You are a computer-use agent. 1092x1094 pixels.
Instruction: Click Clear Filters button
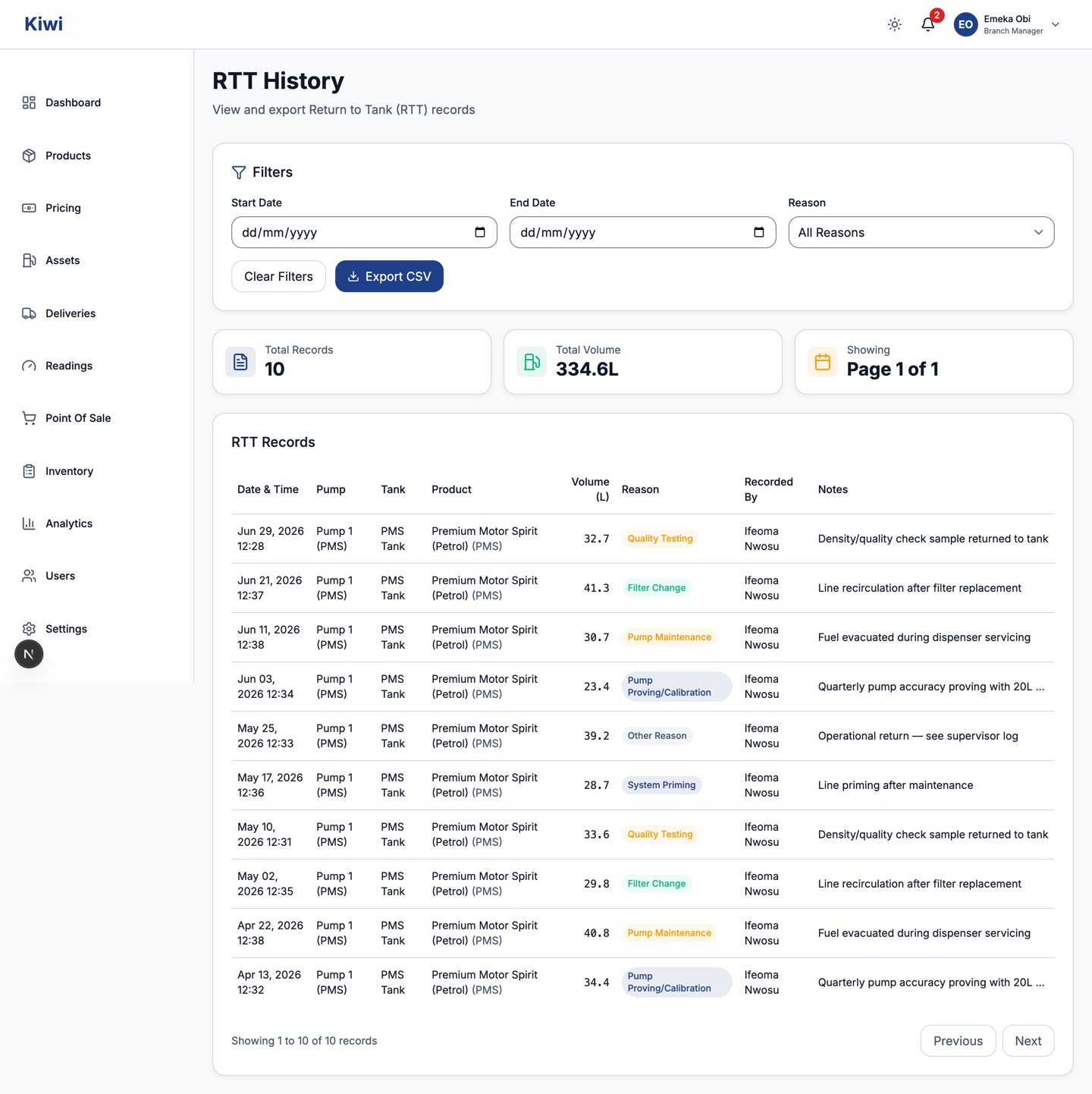(278, 276)
